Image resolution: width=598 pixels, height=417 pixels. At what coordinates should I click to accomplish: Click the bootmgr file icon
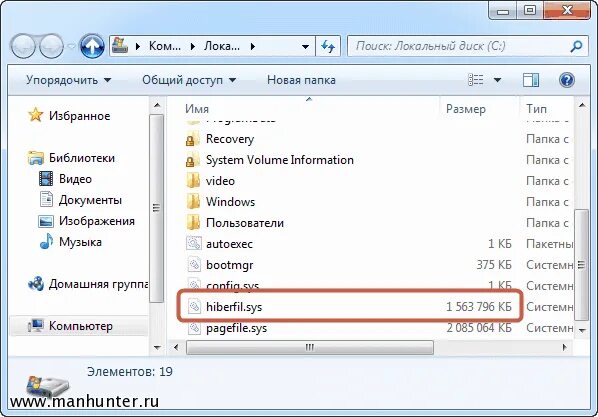(194, 264)
